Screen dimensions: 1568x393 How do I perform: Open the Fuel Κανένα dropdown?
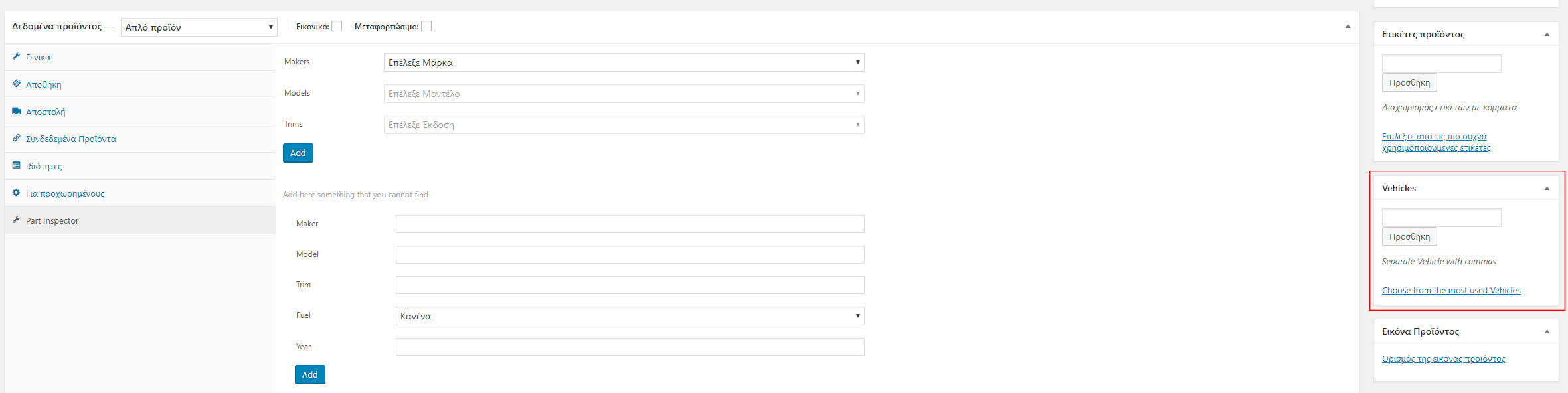[630, 316]
